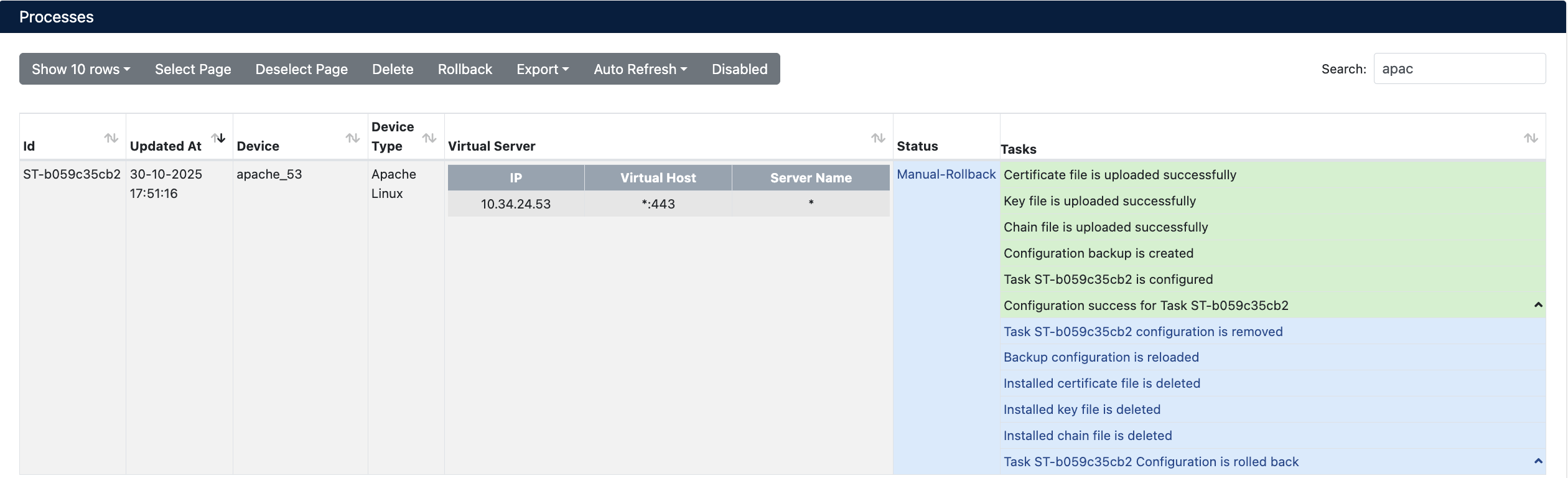Sort by Virtual Server arrows icon
This screenshot has width=1568, height=478.
(878, 138)
